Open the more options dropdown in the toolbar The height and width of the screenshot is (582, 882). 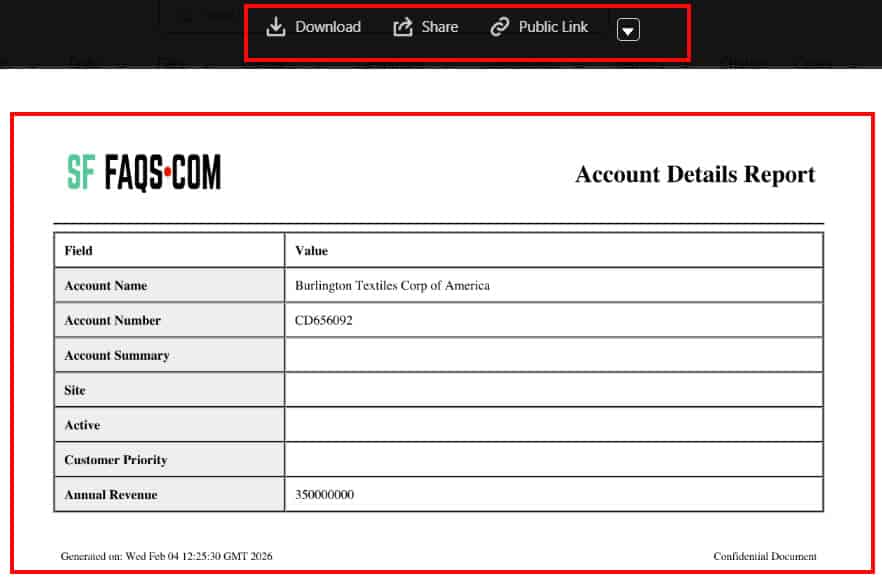[x=628, y=30]
